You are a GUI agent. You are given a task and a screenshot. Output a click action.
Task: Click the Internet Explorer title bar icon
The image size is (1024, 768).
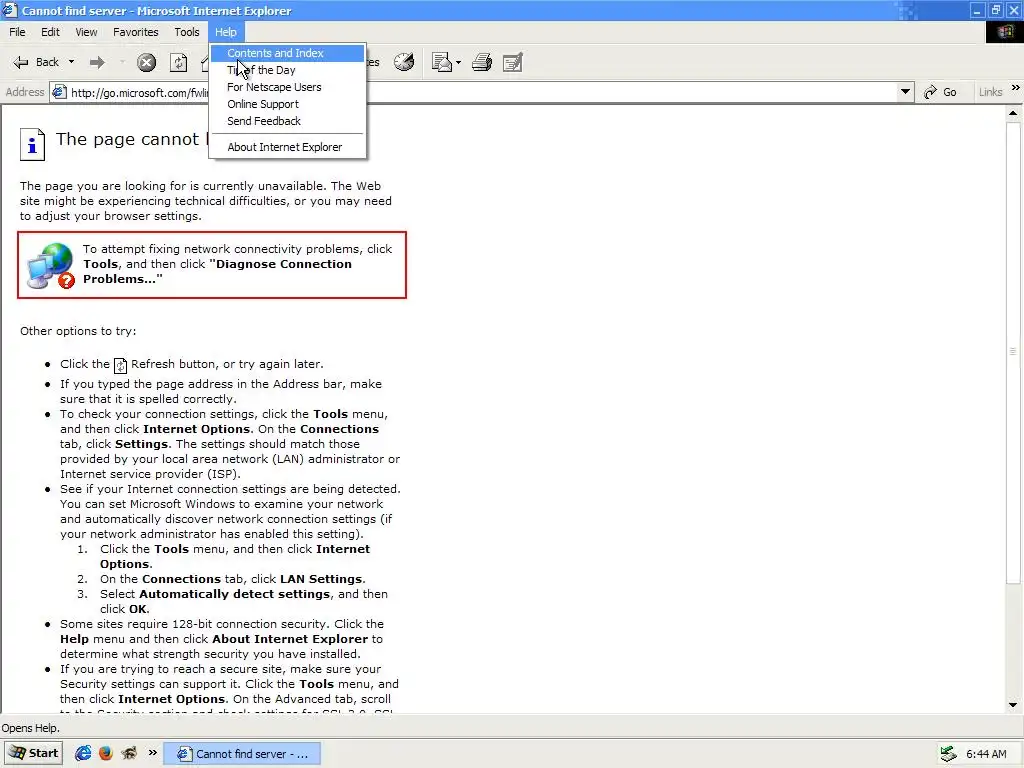coord(10,10)
